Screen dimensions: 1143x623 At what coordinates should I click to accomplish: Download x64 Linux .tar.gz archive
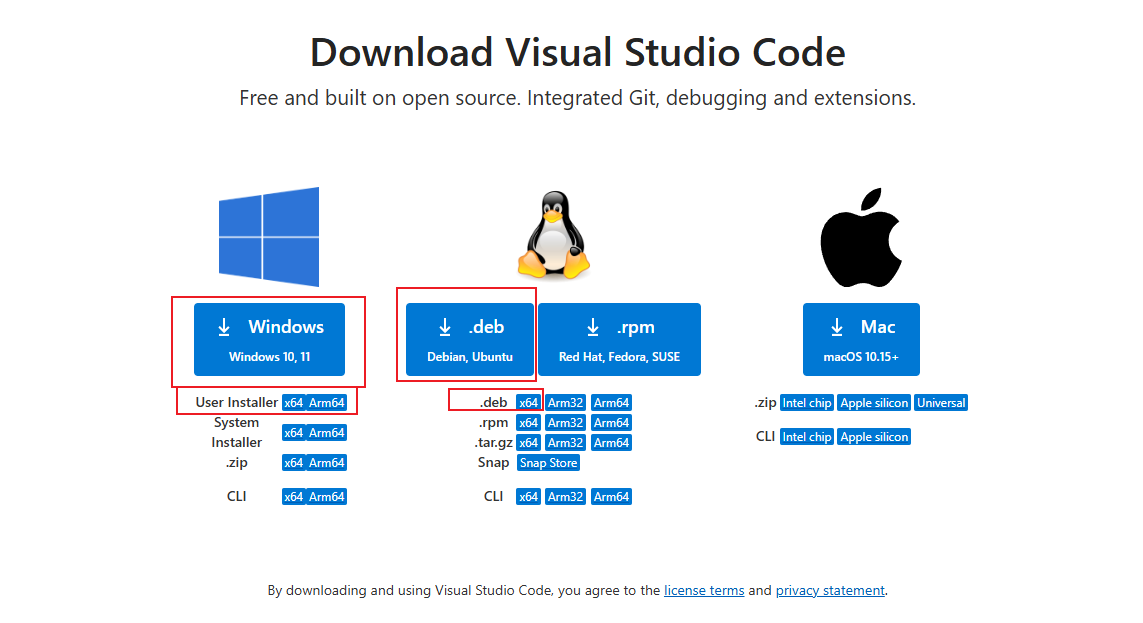click(x=528, y=443)
